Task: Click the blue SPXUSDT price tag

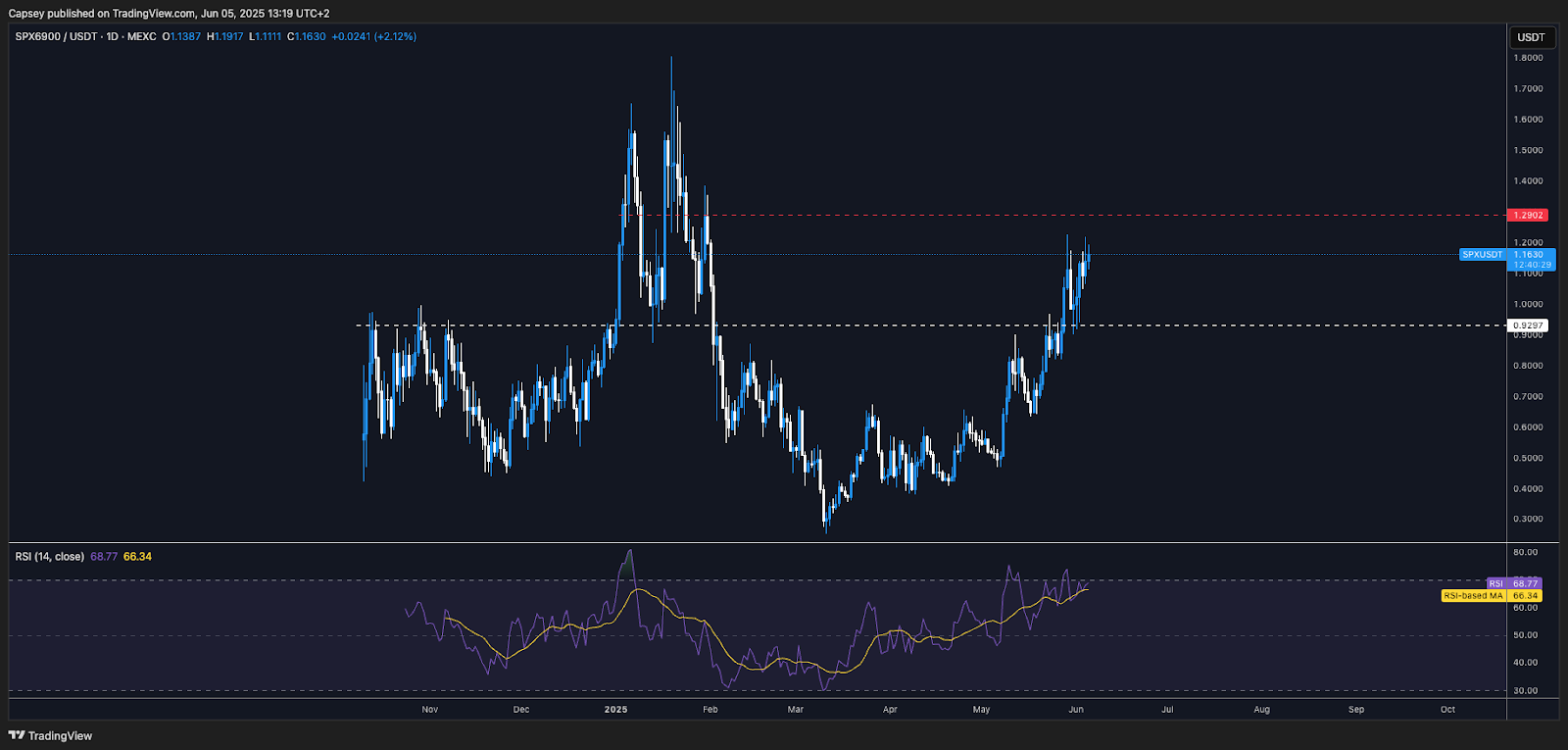Action: (1482, 255)
